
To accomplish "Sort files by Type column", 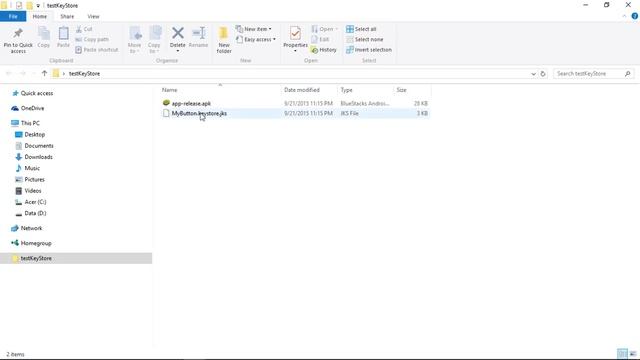I will coord(366,90).
